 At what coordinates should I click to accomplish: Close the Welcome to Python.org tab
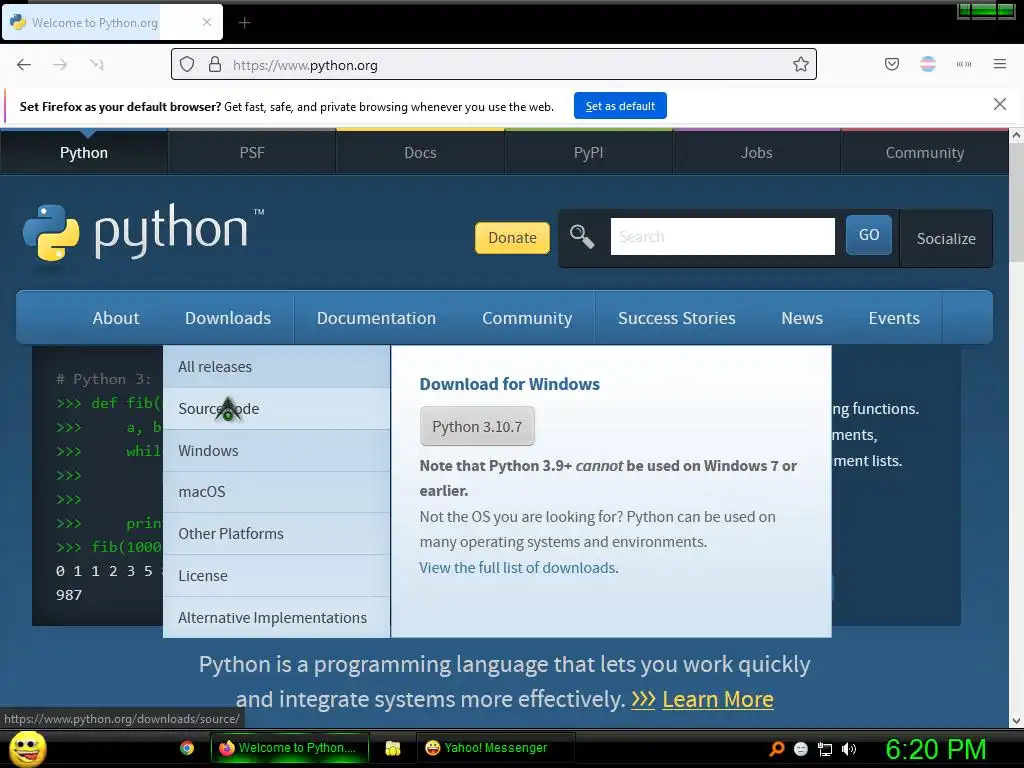click(x=206, y=22)
